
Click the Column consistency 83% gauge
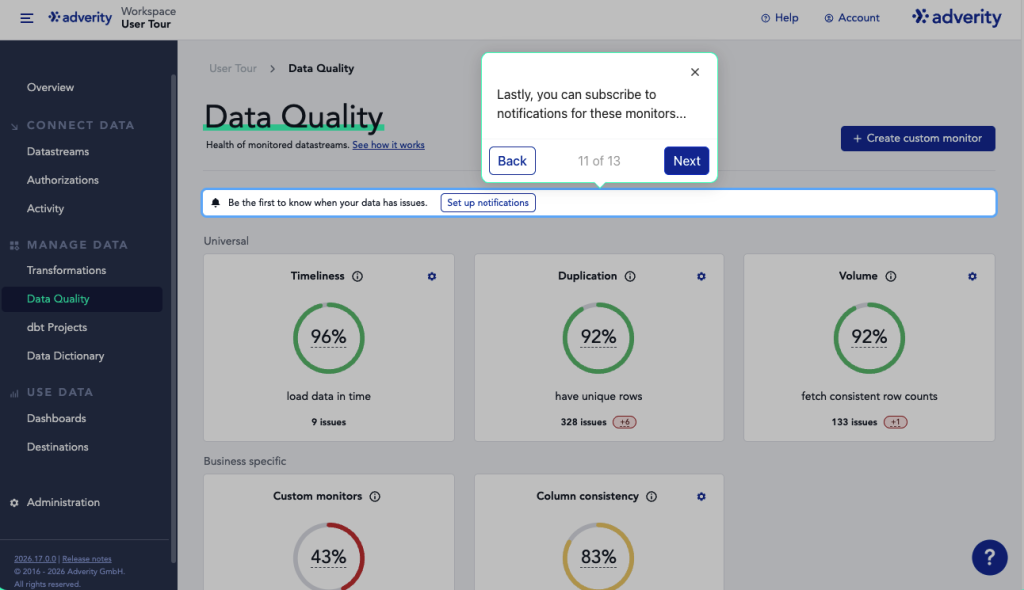(x=598, y=556)
